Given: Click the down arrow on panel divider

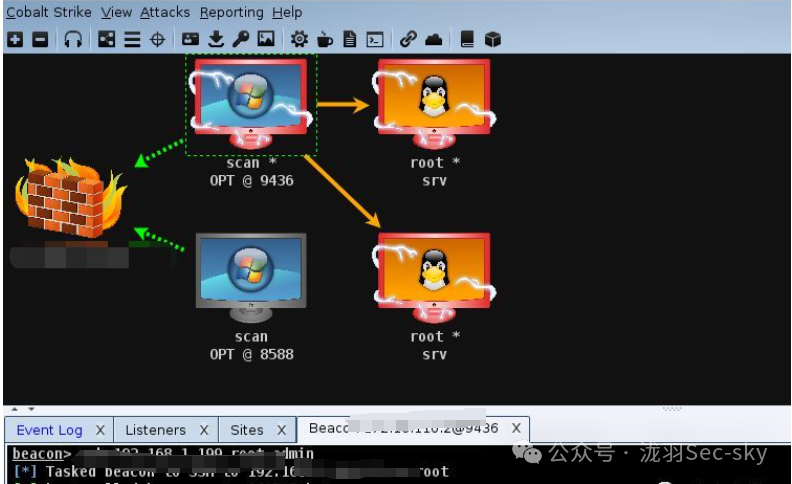Looking at the screenshot, I should click(x=31, y=409).
